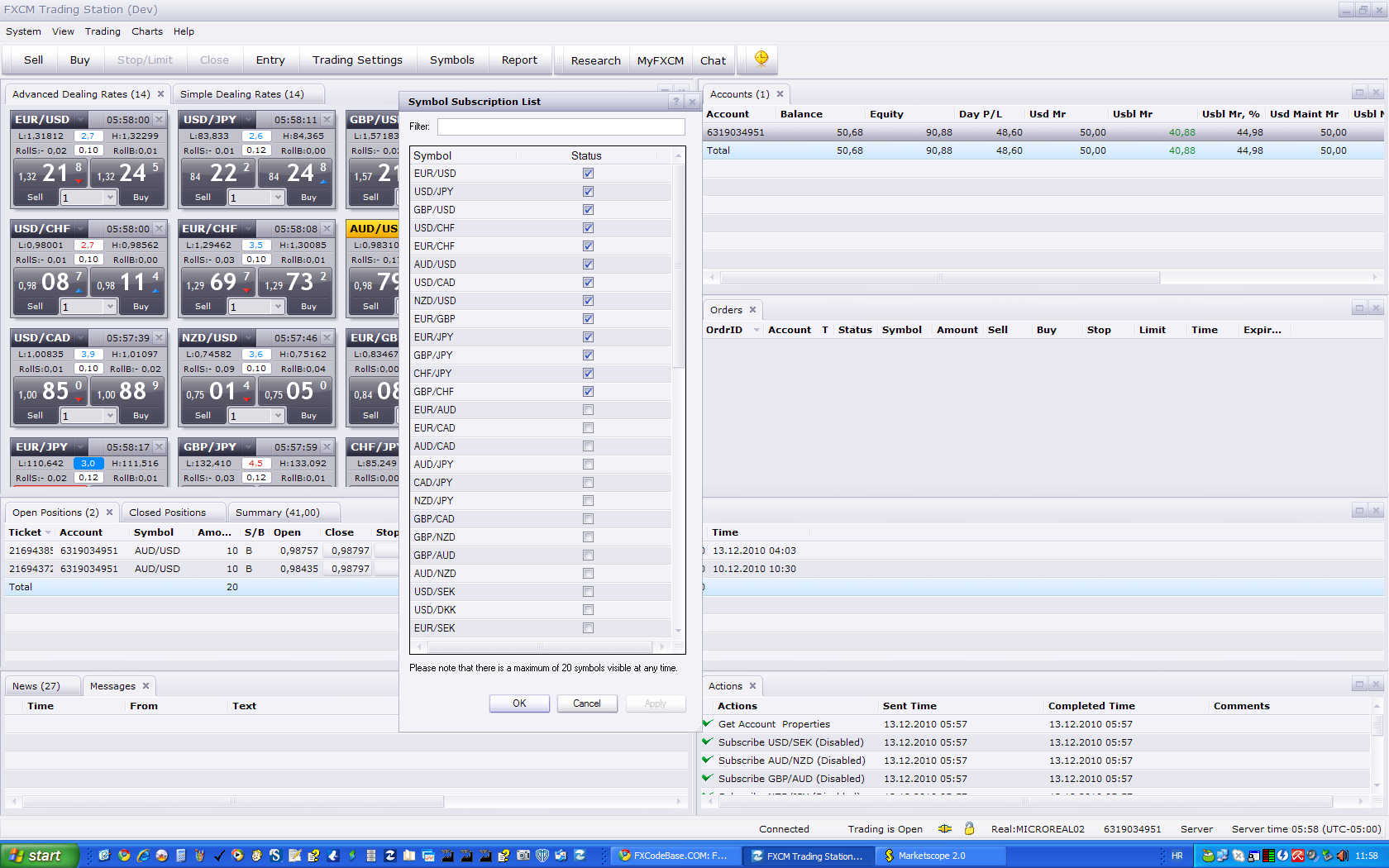Enable the EUR/AUD symbol checkbox

coord(588,410)
